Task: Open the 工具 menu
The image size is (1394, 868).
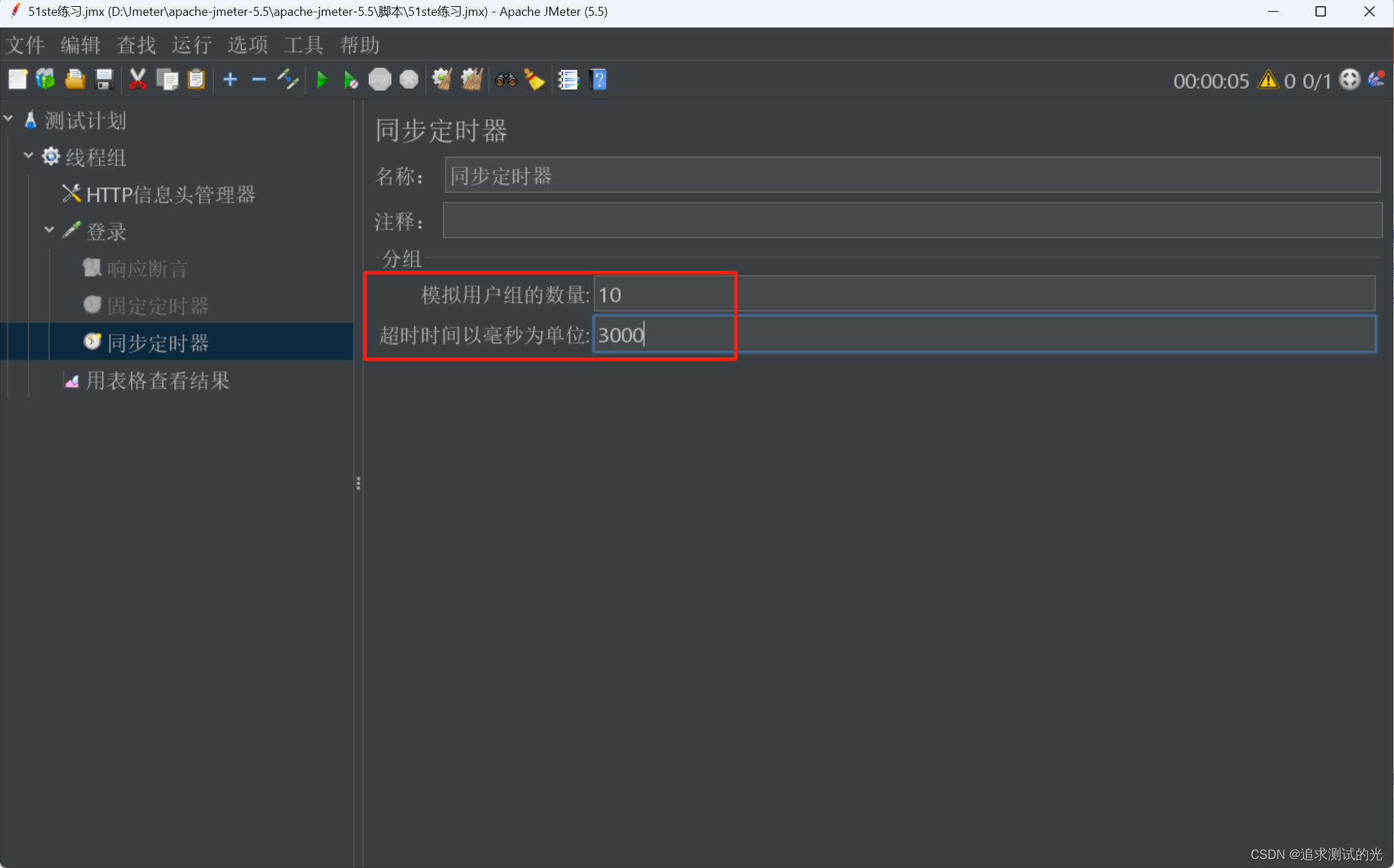Action: [304, 45]
